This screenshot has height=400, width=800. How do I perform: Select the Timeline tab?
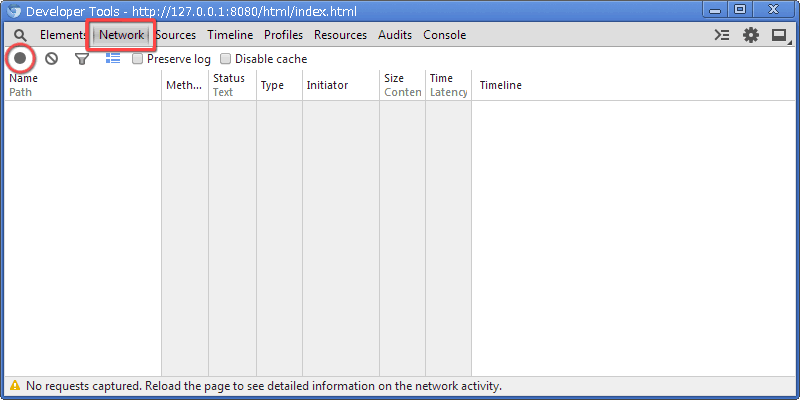coord(230,35)
